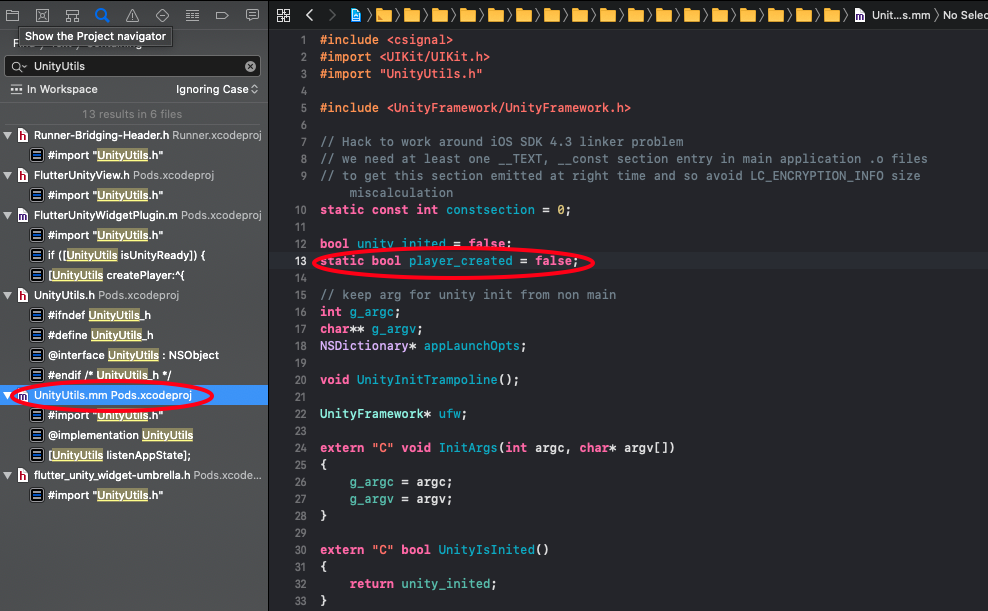The height and width of the screenshot is (611, 988).
Task: Click 'appLaunchOpts' on line 18
Action: (x=471, y=346)
